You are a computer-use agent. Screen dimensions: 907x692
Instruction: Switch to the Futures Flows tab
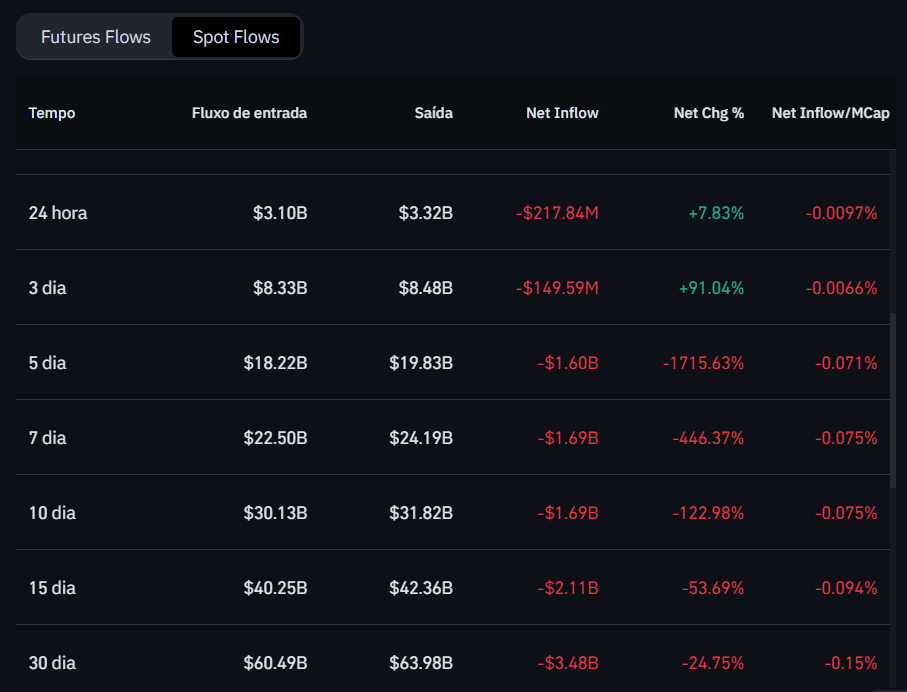(x=96, y=37)
